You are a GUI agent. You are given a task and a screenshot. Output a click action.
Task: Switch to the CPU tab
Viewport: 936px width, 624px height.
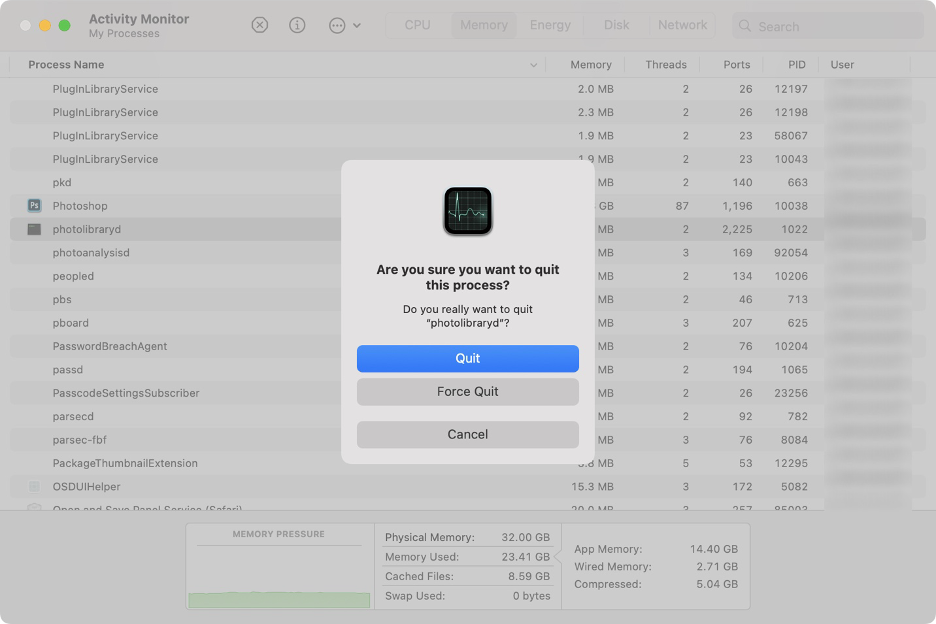click(x=417, y=25)
